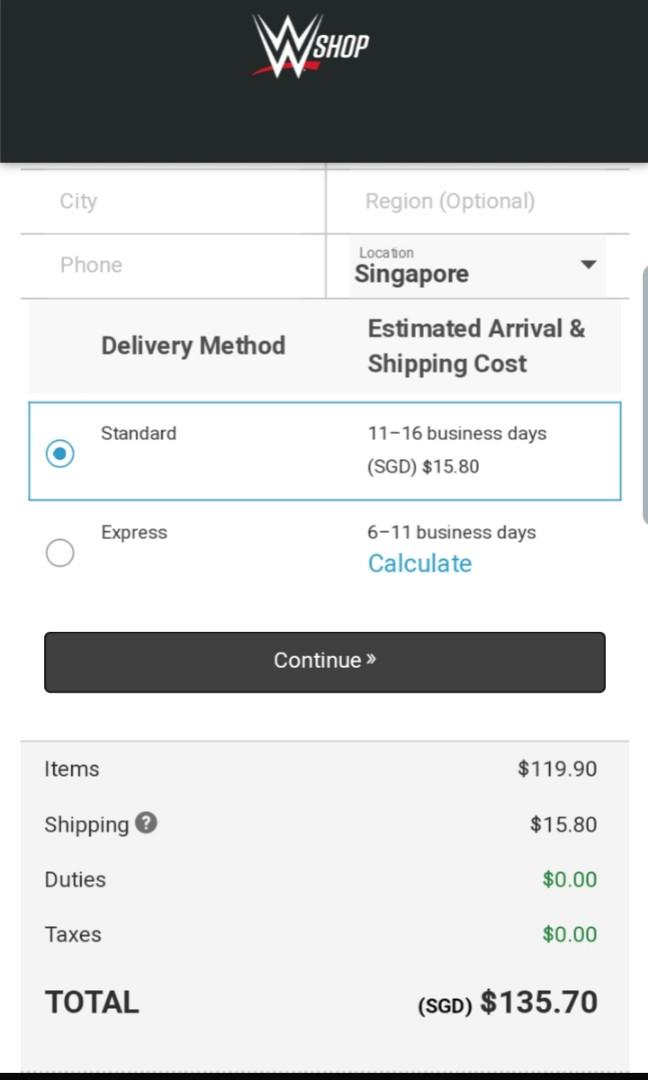This screenshot has height=1080, width=648.
Task: Click the Shipping help question mark icon
Action: point(146,822)
